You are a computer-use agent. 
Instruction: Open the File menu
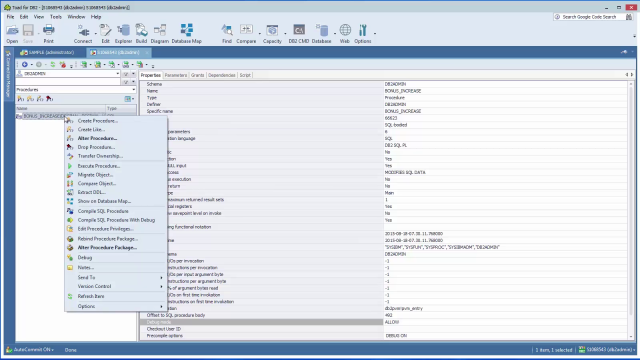(10, 17)
